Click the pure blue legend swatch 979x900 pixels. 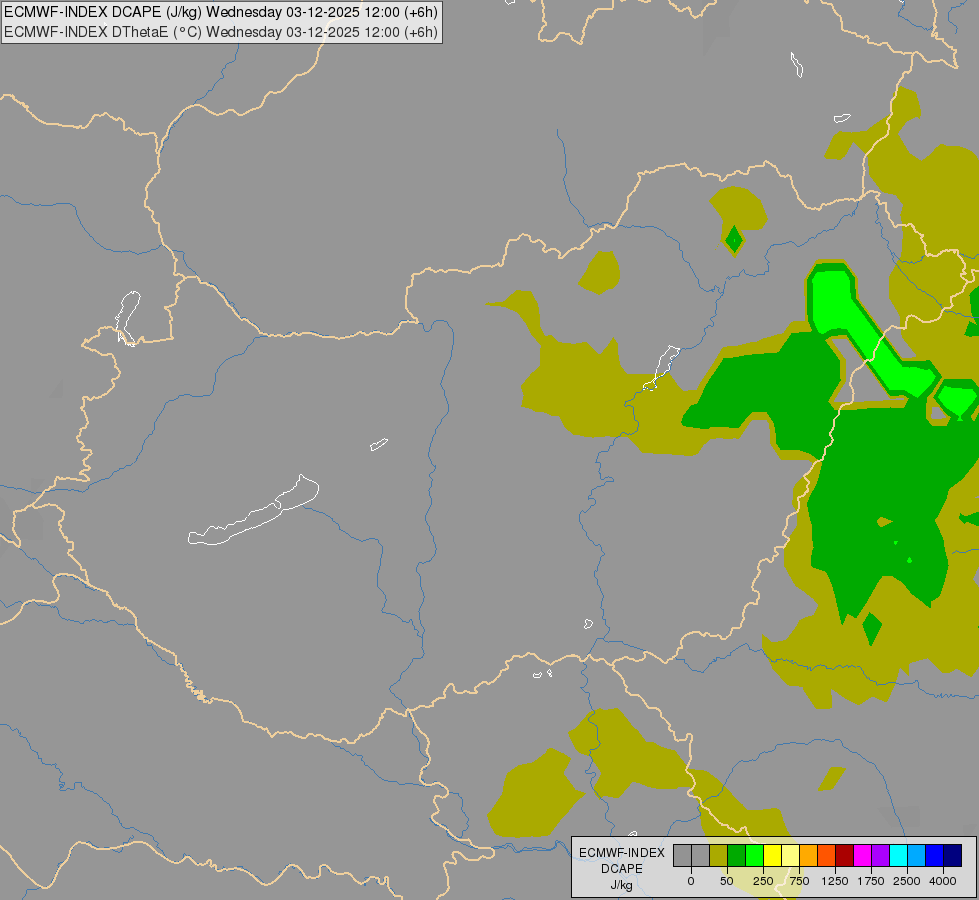[x=935, y=855]
